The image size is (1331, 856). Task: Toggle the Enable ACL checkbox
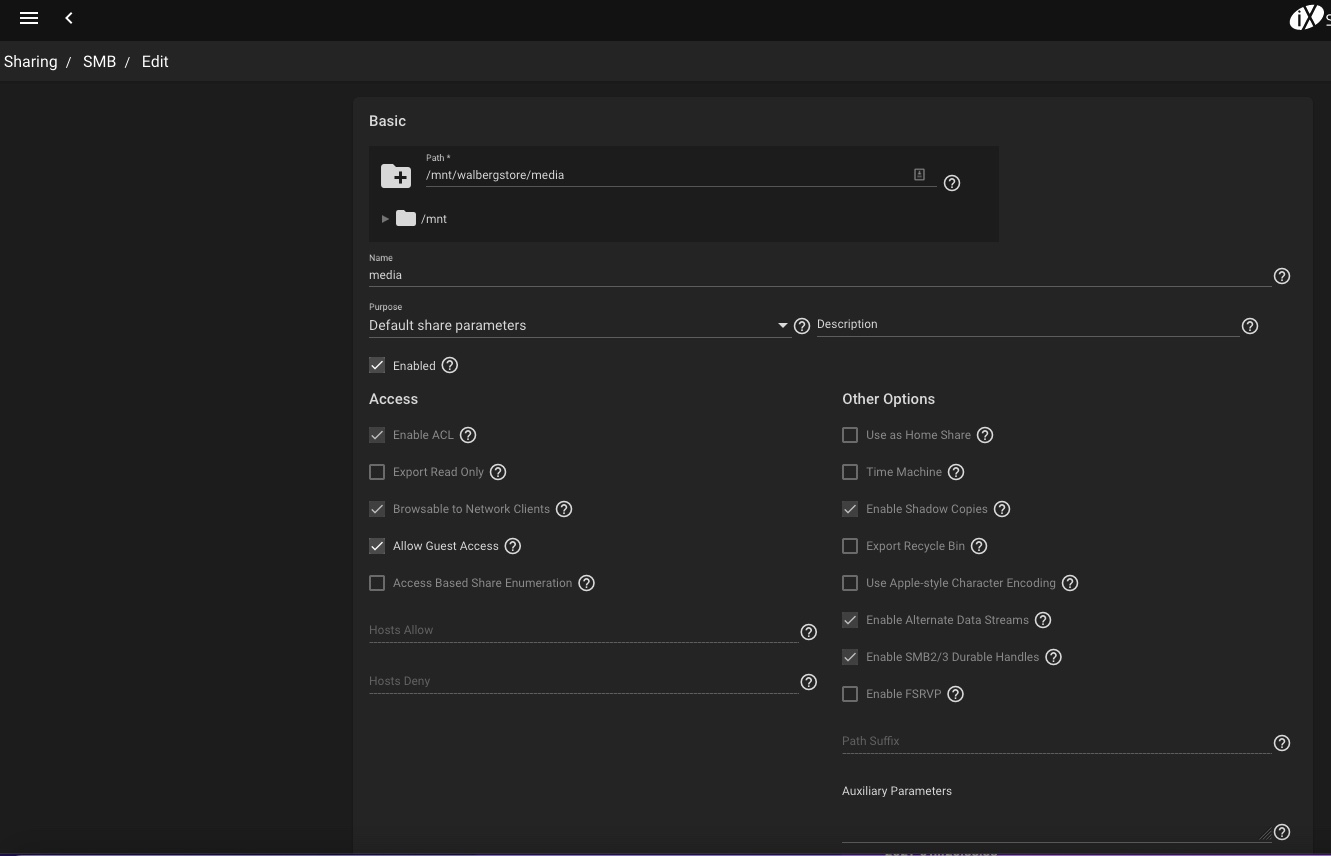(x=377, y=435)
